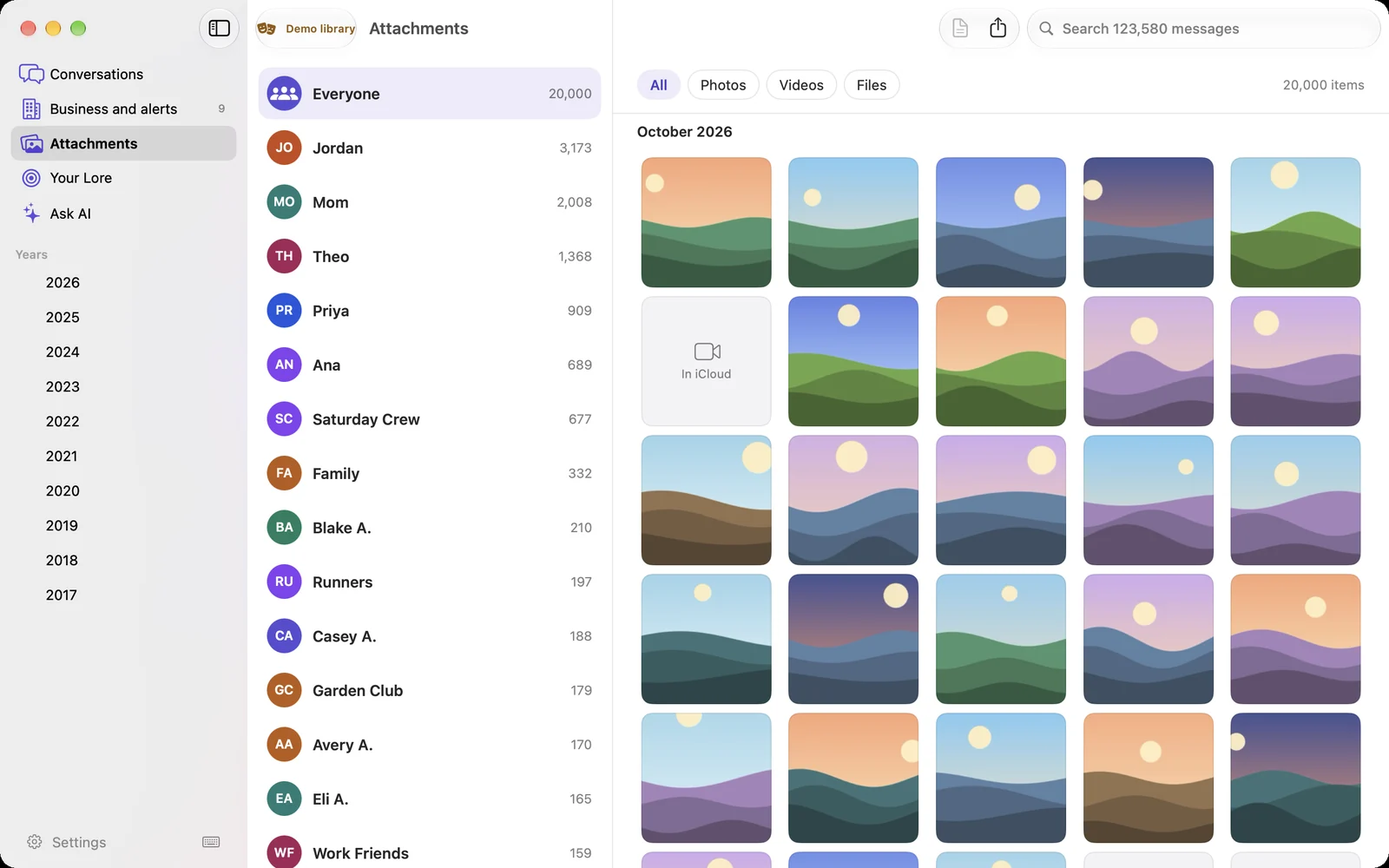The image size is (1389, 868).
Task: Jump to year 2017
Action: (62, 595)
